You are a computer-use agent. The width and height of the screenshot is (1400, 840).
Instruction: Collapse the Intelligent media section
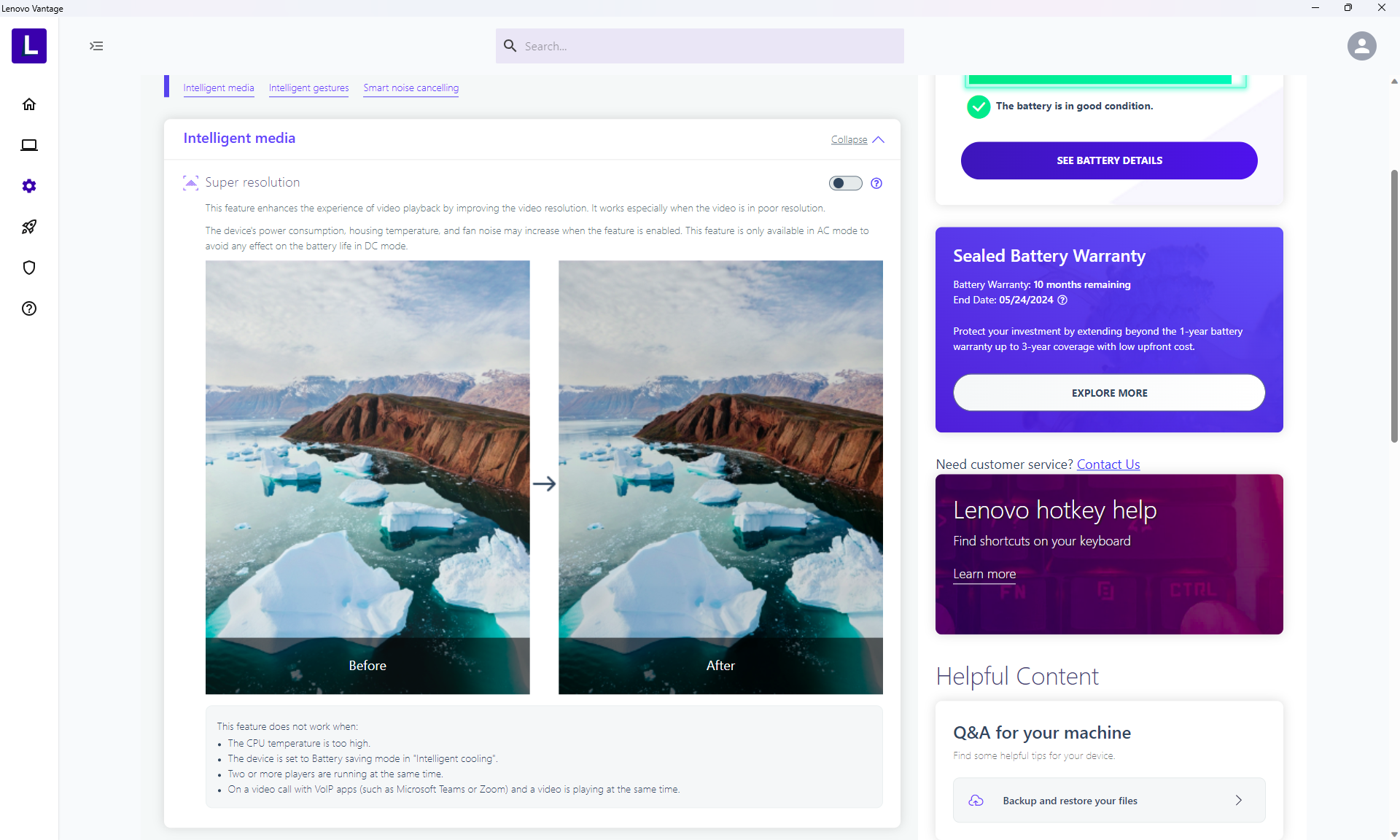point(857,139)
